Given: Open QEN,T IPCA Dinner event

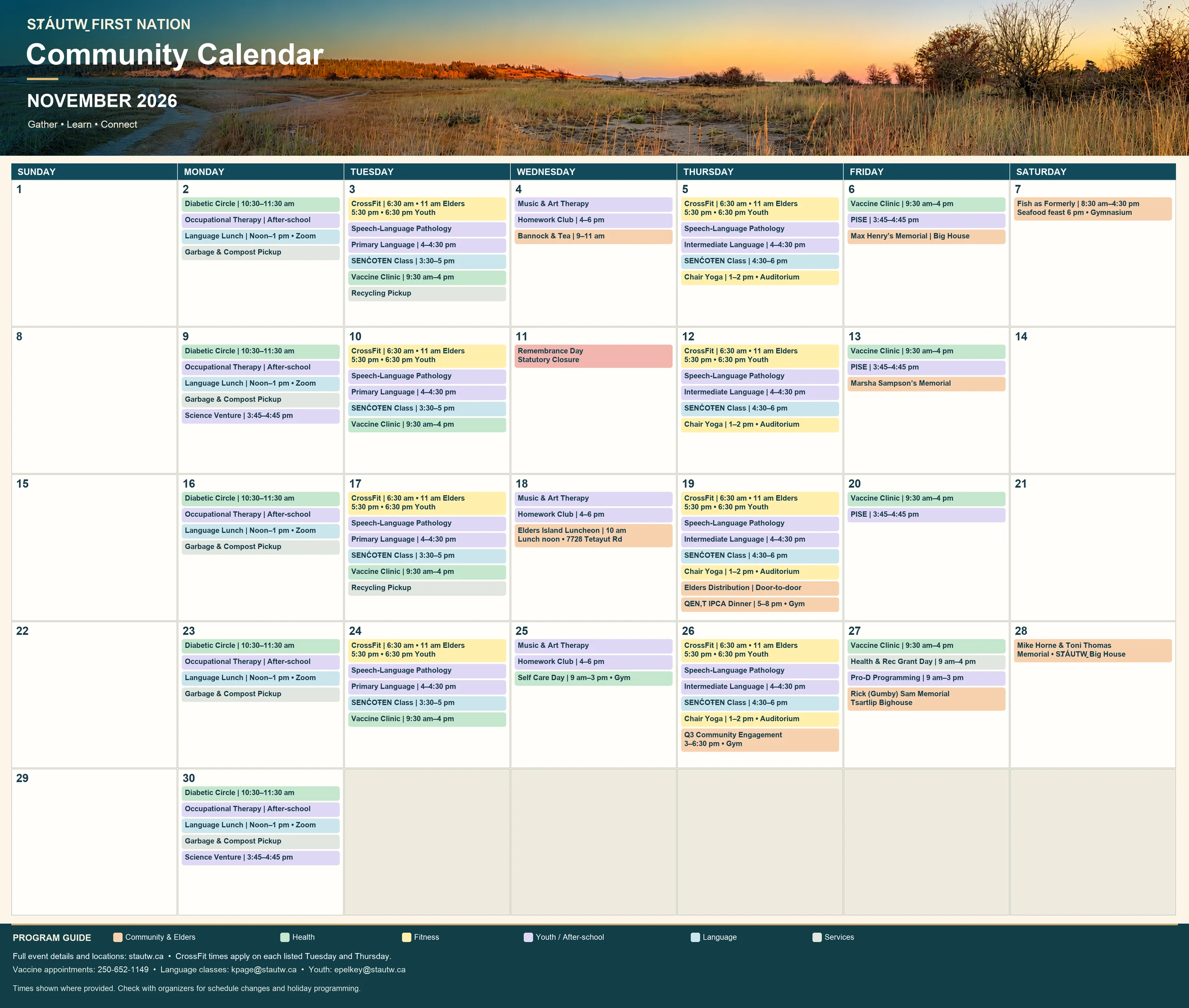Looking at the screenshot, I should 760,604.
